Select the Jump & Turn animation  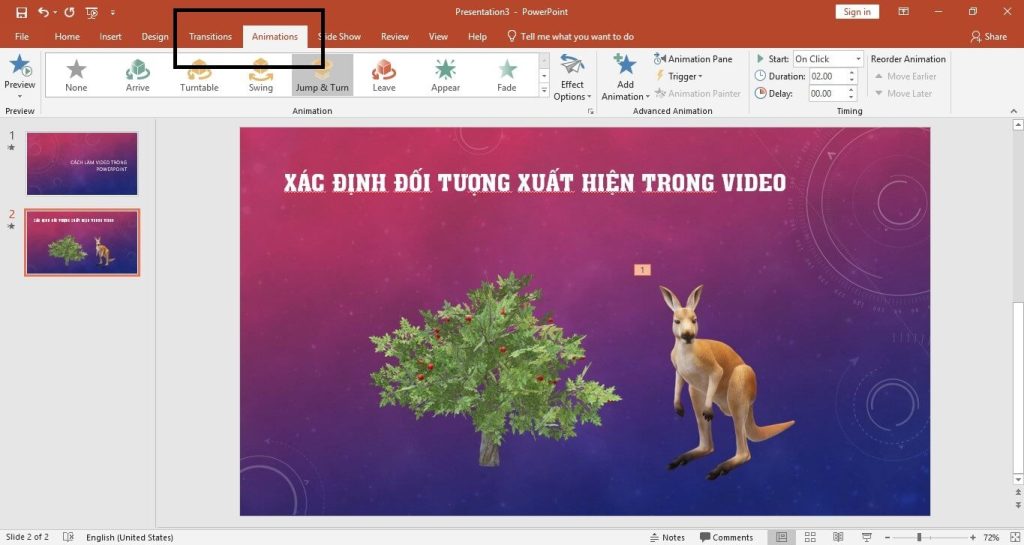coord(322,76)
